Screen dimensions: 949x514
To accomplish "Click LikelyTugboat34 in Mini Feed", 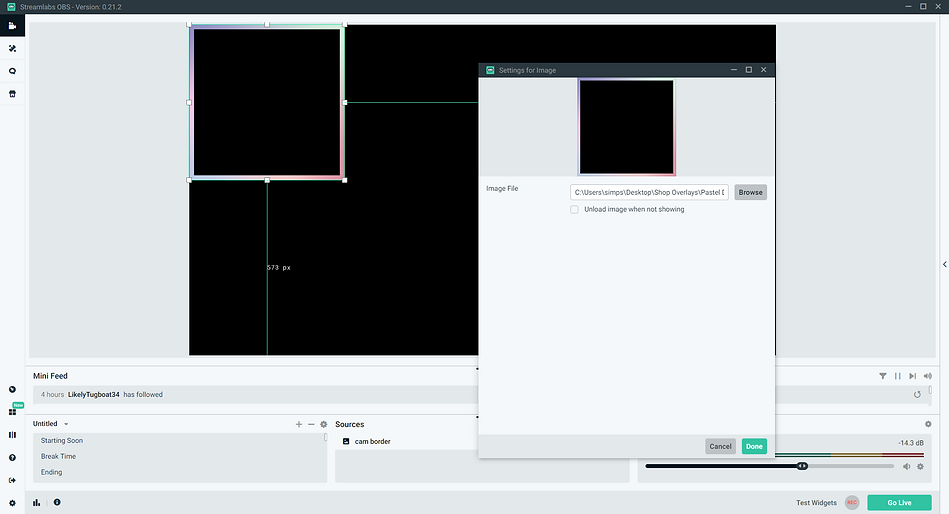I will 94,395.
